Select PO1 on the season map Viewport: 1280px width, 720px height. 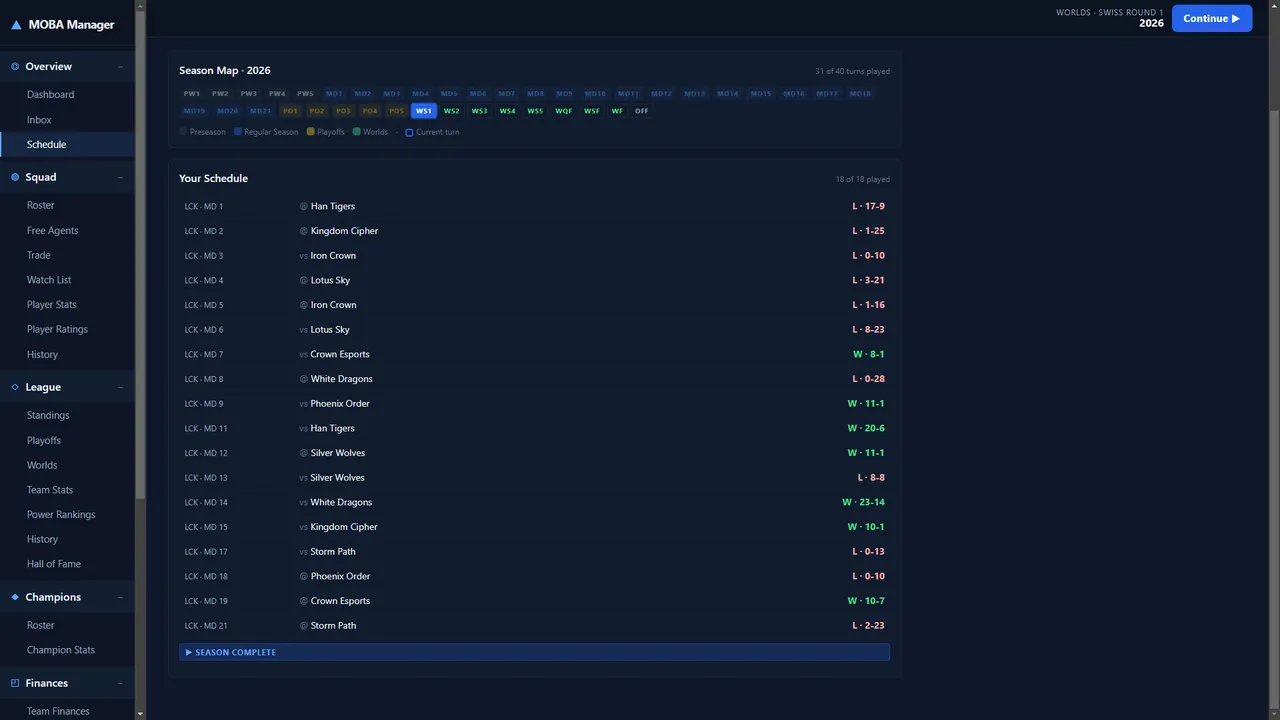(290, 111)
